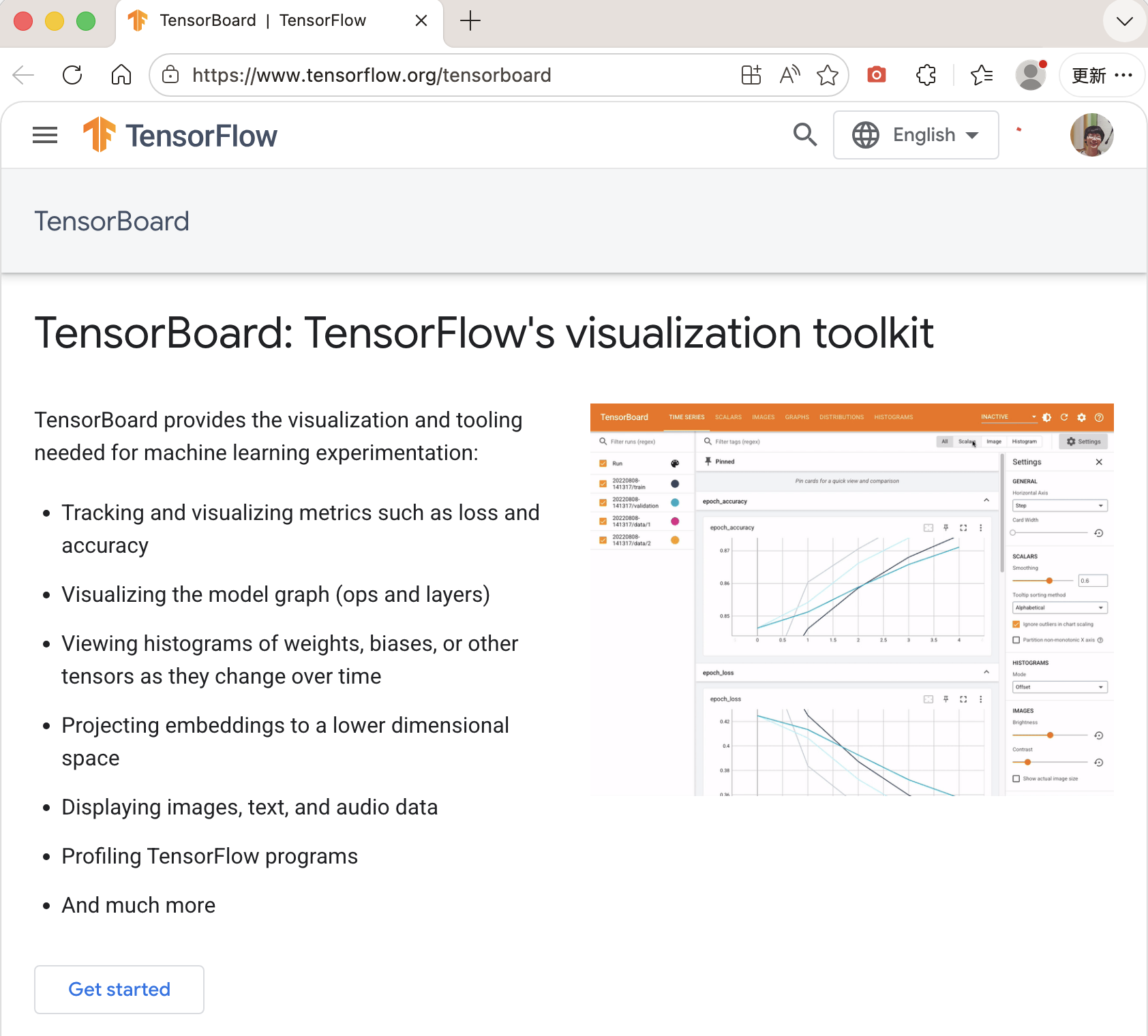This screenshot has height=1036, width=1148.
Task: Open the browser extensions puzzle icon
Action: (926, 75)
